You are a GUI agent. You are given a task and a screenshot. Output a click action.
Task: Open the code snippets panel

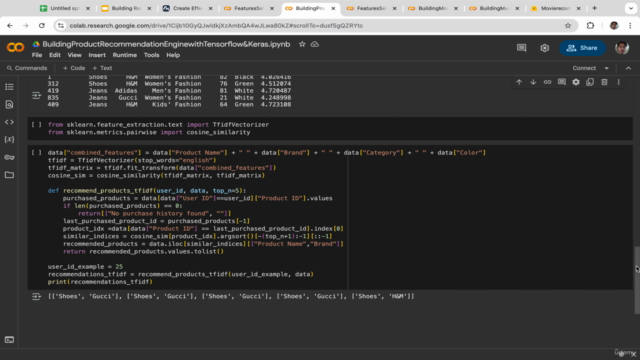click(x=9, y=122)
